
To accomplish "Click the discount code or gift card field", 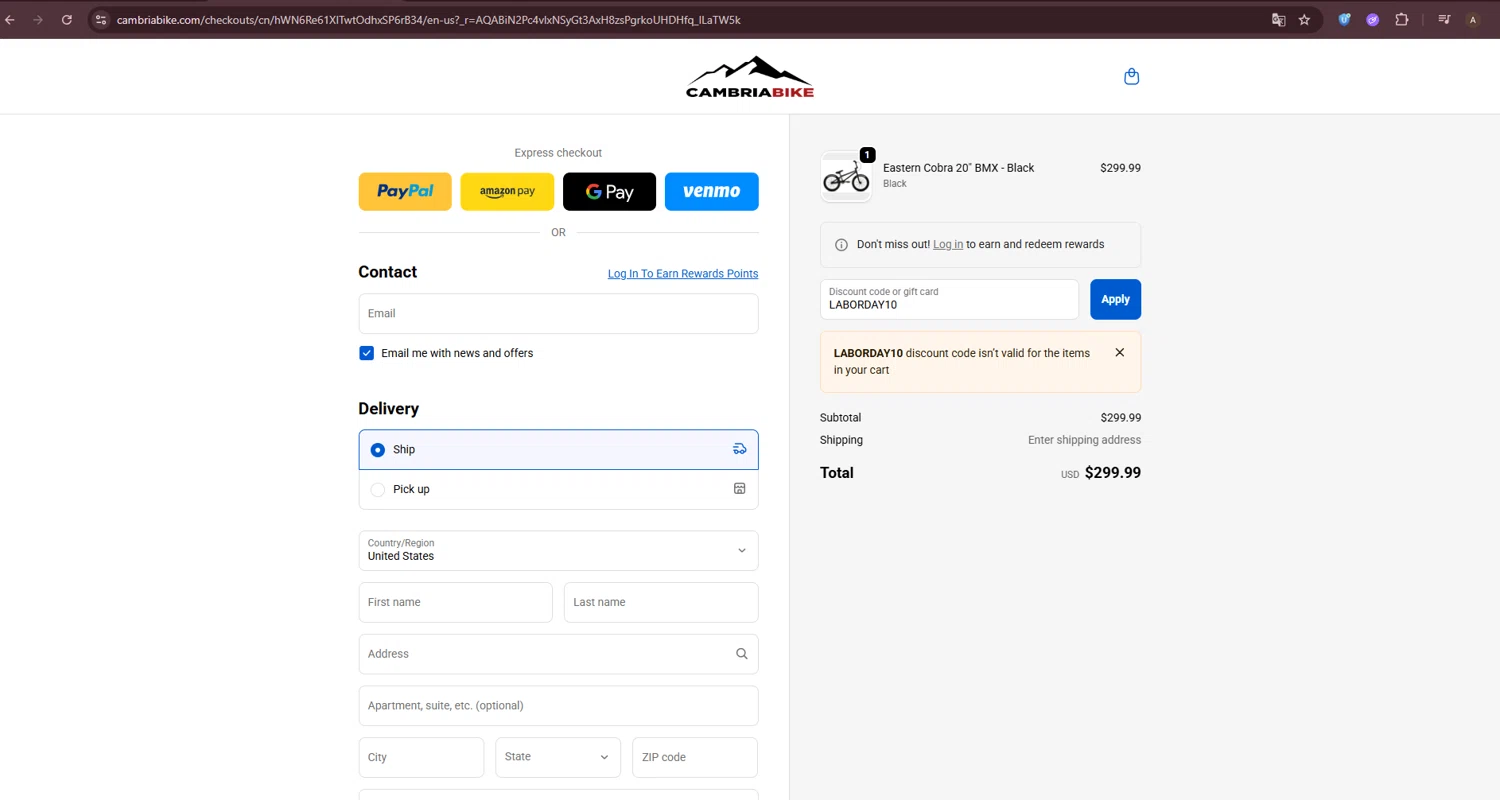I will 949,299.
